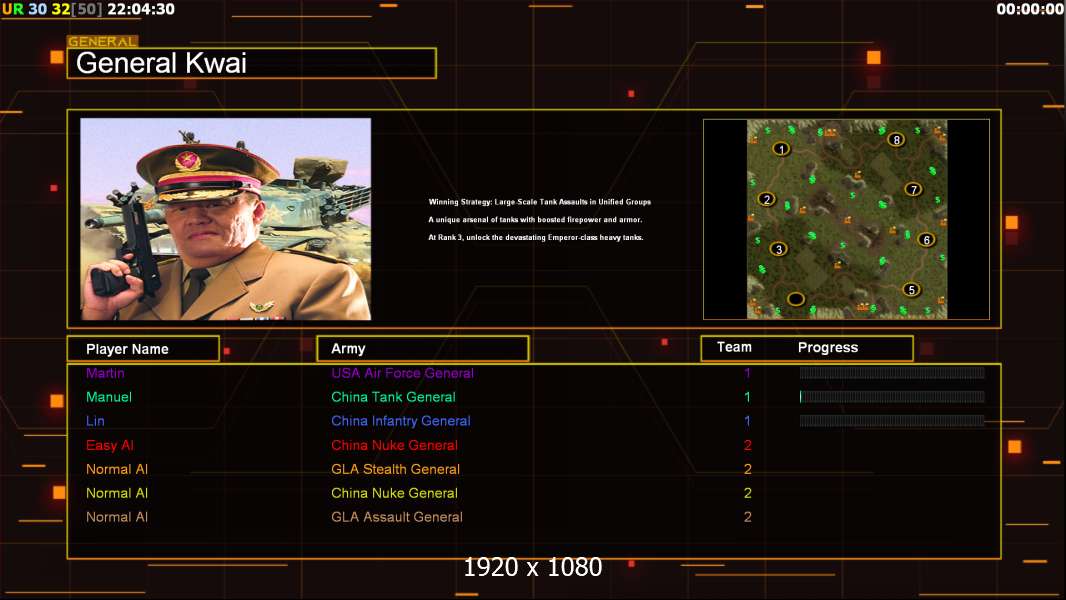1066x600 pixels.
Task: Click the 22:04:30 clock readout at top left
Action: tap(141, 9)
